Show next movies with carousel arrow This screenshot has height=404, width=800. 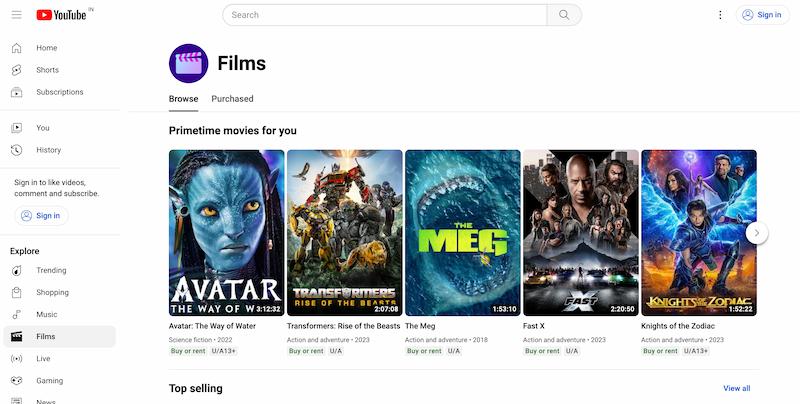[x=757, y=233]
